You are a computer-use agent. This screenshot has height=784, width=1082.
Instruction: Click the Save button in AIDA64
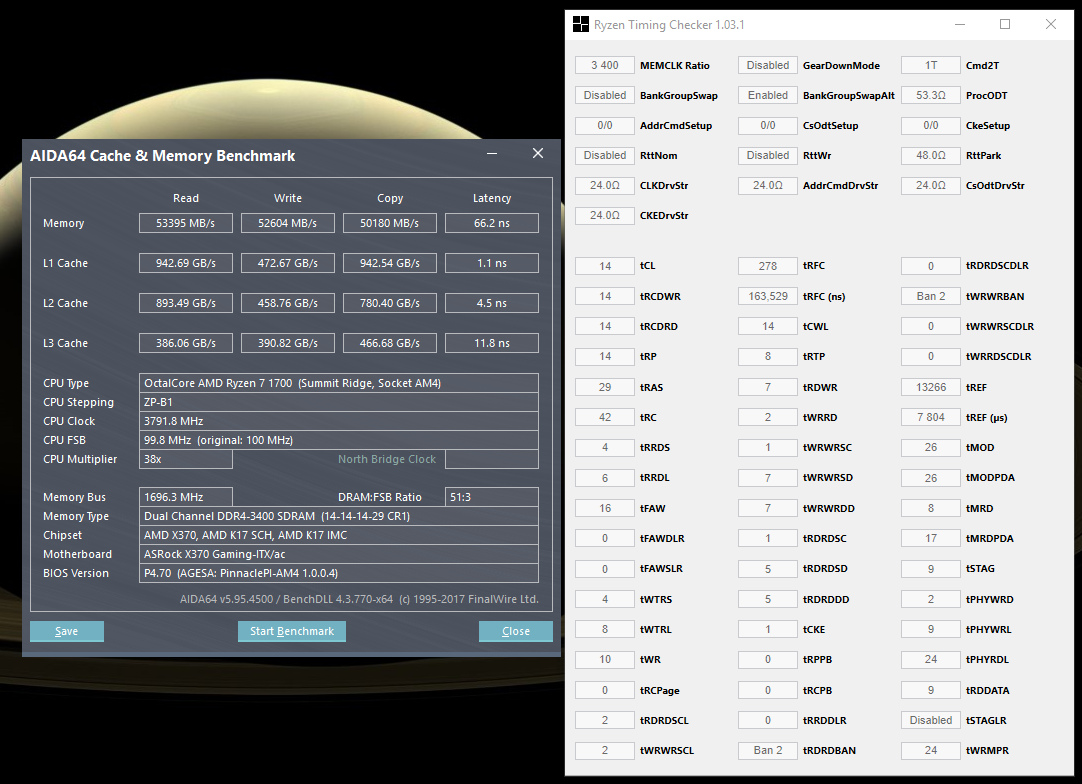67,631
